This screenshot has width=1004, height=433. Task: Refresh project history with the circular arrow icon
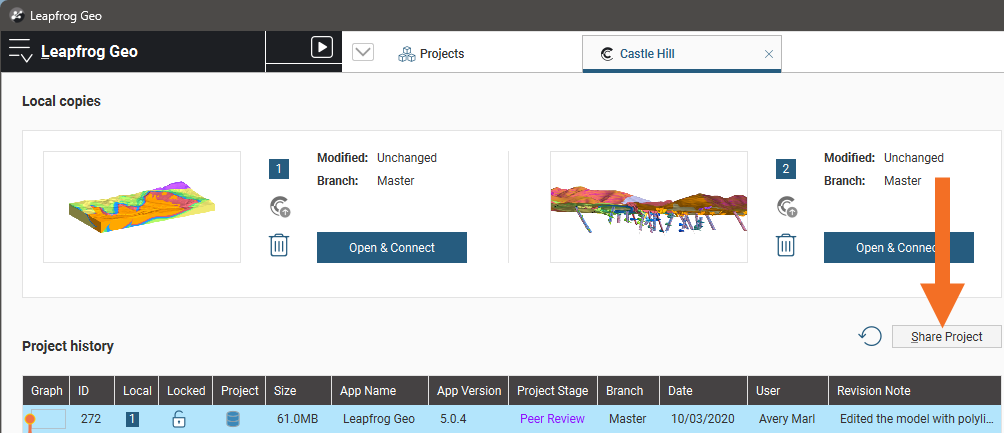click(869, 337)
